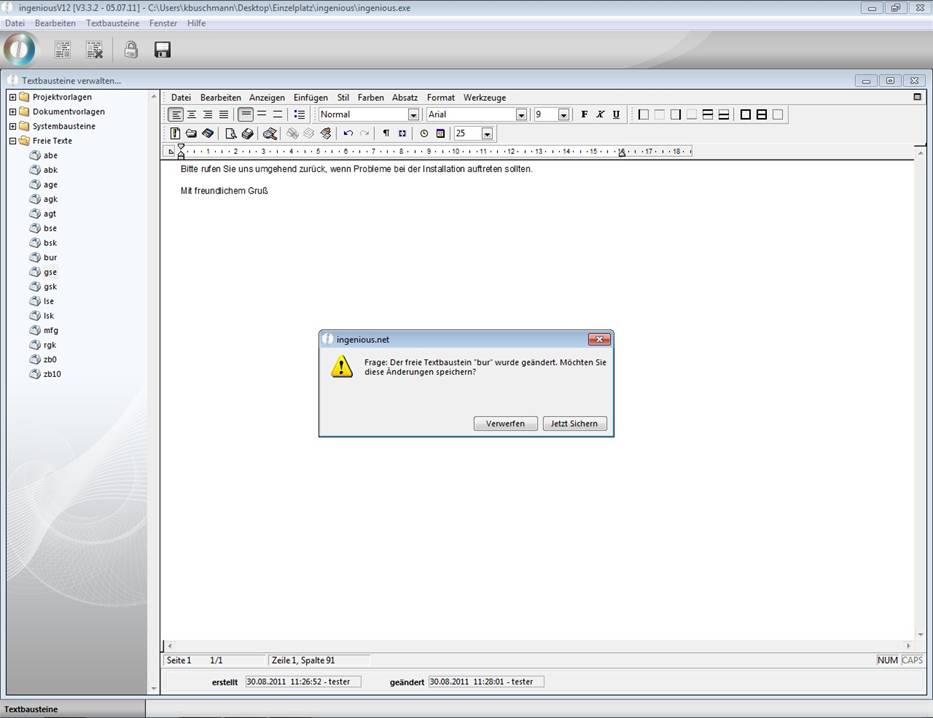The height and width of the screenshot is (718, 933).
Task: Click the undo arrow in editor toolbar
Action: click(x=348, y=133)
